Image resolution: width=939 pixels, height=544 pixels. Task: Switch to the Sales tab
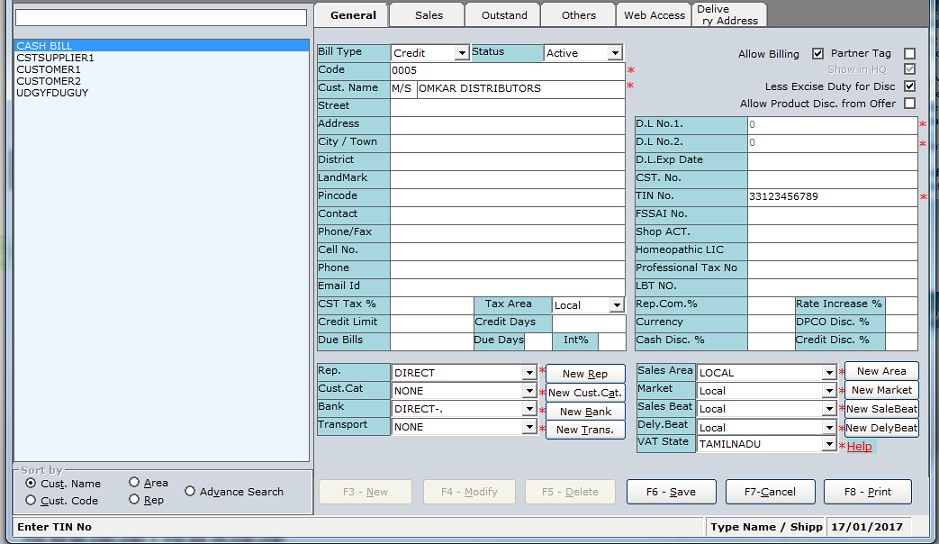[x=428, y=15]
